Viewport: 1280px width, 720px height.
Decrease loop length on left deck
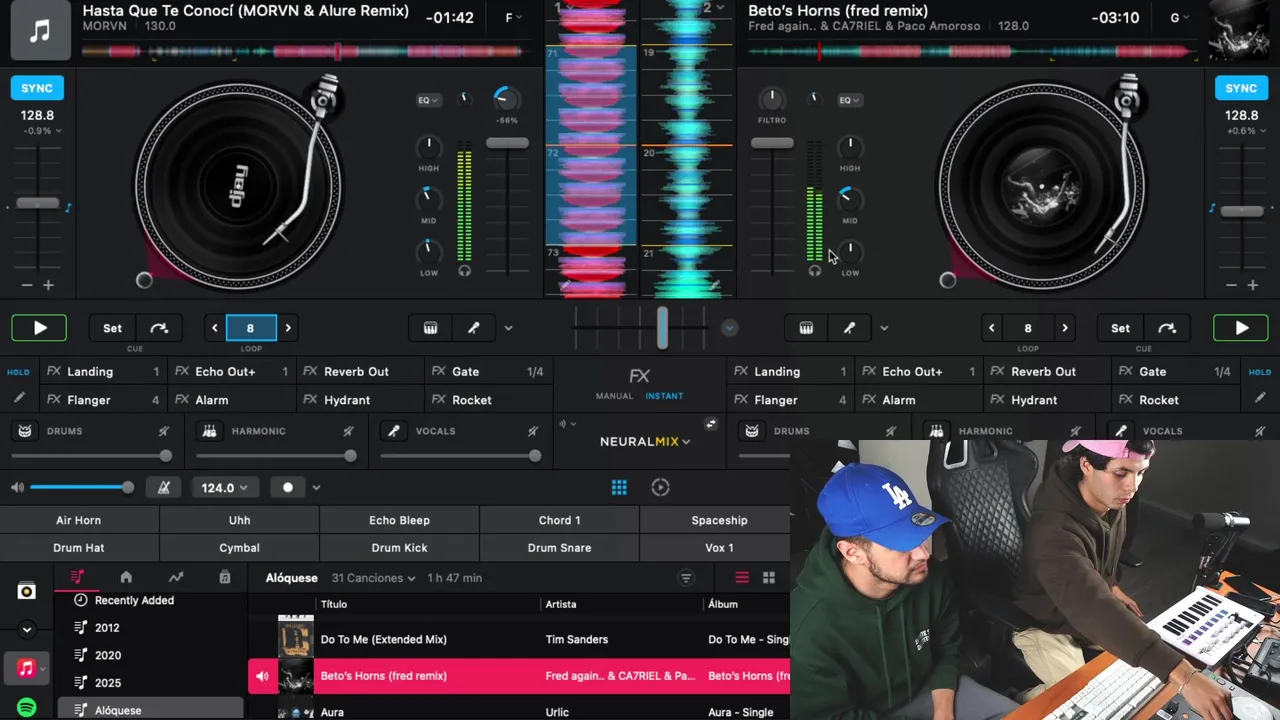click(215, 328)
